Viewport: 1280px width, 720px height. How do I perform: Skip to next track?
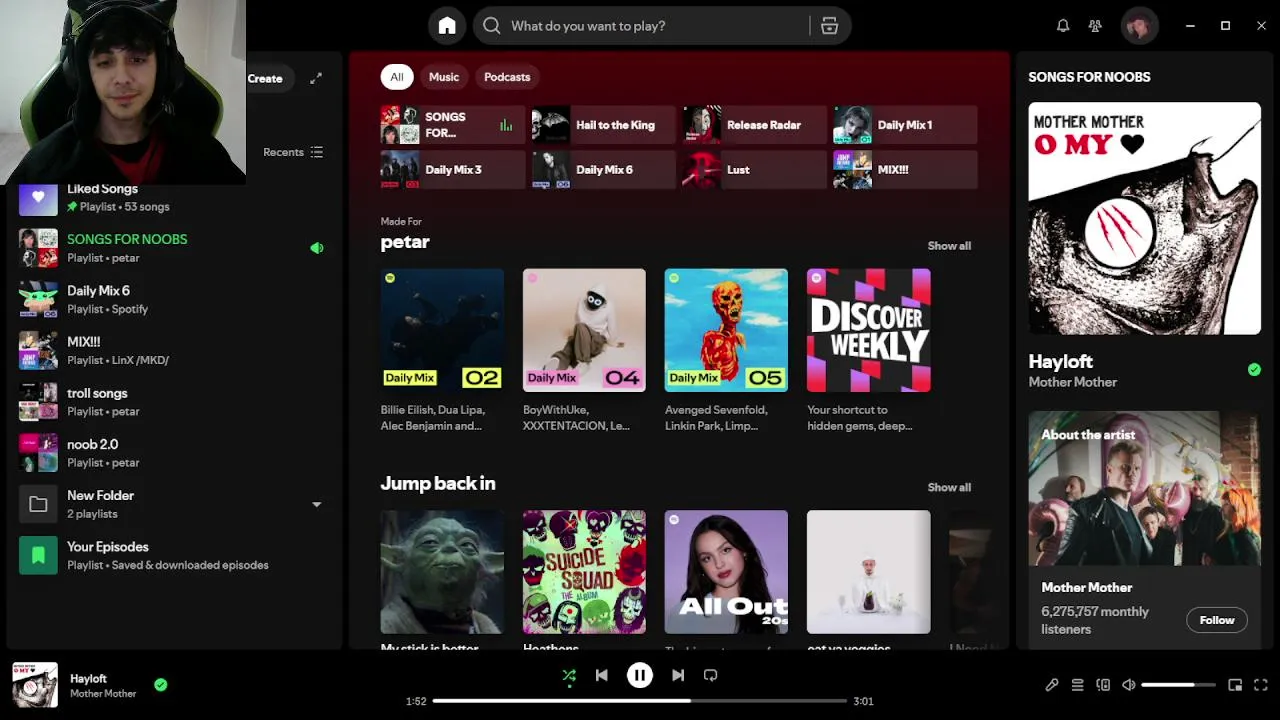tap(678, 675)
